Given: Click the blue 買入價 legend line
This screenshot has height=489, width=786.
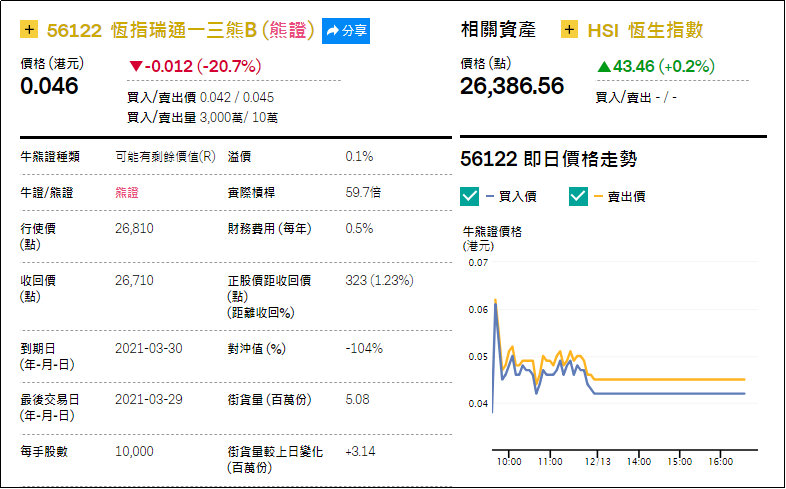Looking at the screenshot, I should [490, 196].
